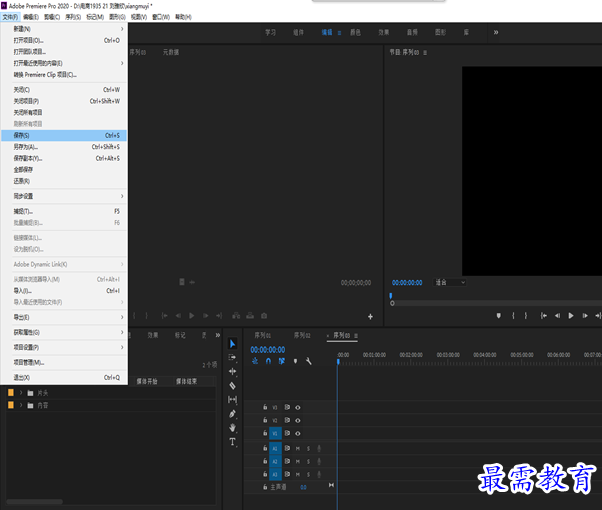Viewport: 602px width, 510px height.
Task: Toggle Linked Selection in timeline
Action: (282, 361)
